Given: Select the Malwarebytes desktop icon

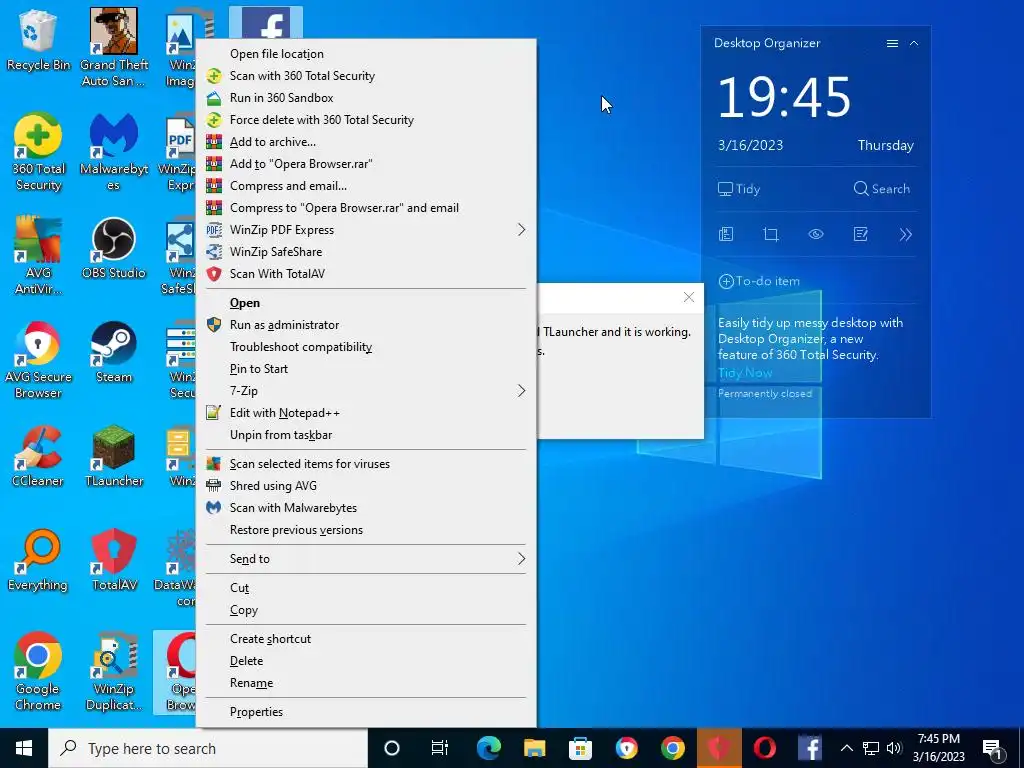Looking at the screenshot, I should [114, 152].
